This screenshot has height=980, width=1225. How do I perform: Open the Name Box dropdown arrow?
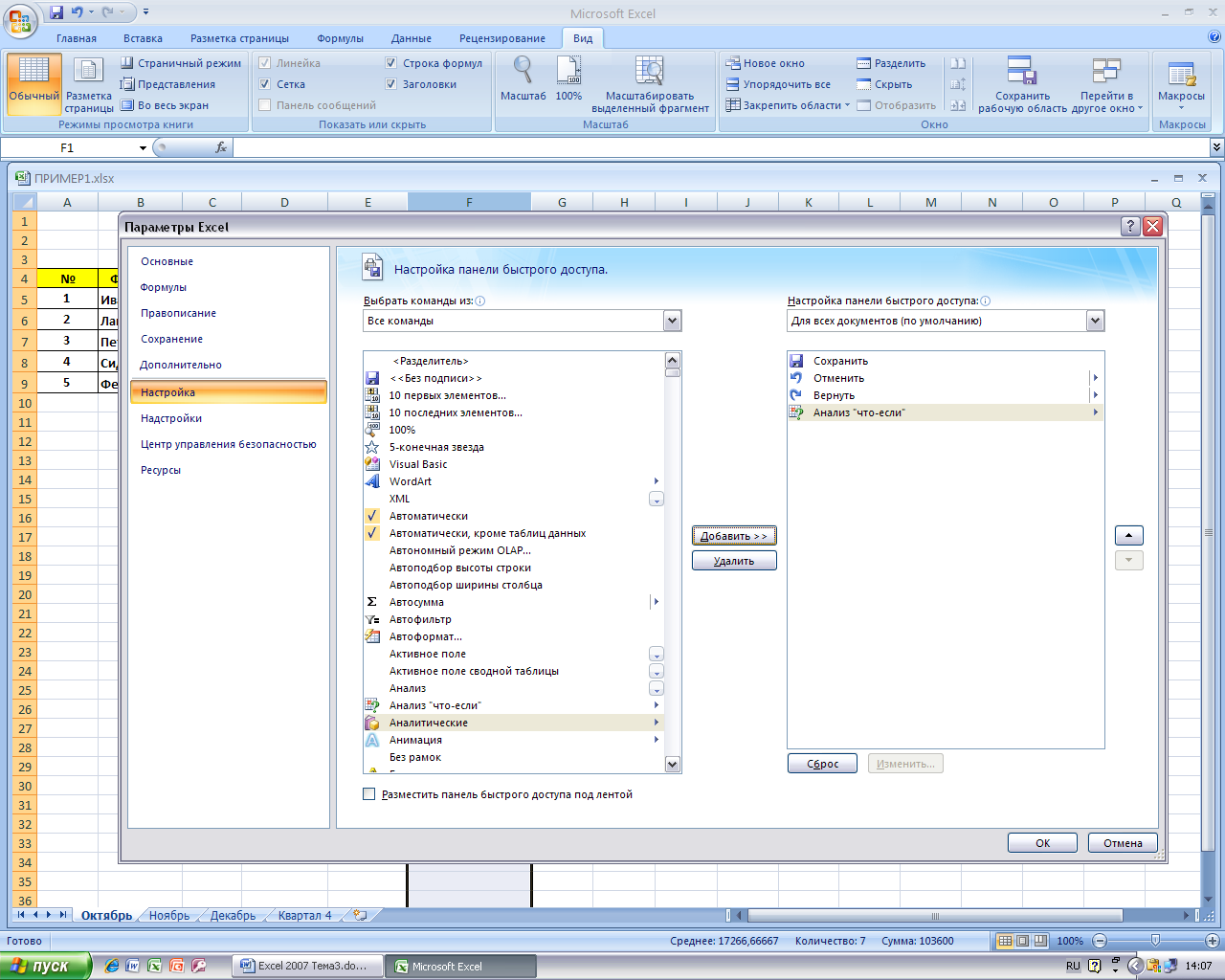[143, 148]
